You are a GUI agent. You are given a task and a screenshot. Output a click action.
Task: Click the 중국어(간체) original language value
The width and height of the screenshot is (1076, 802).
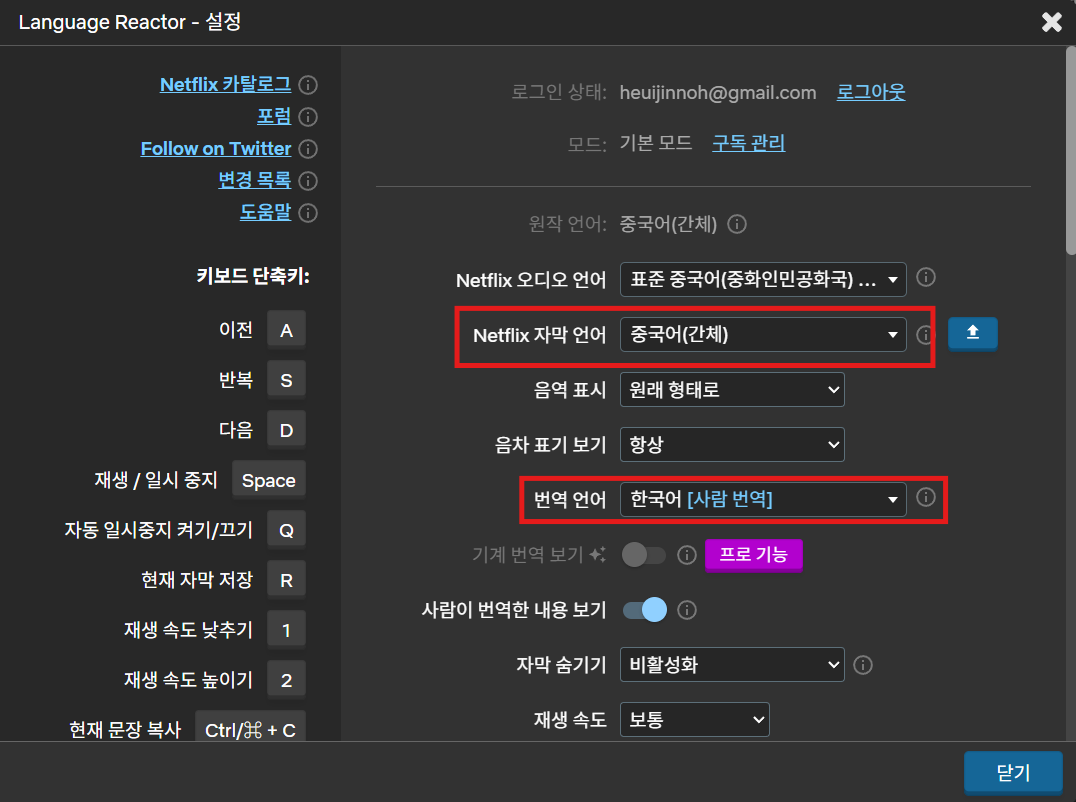668,224
